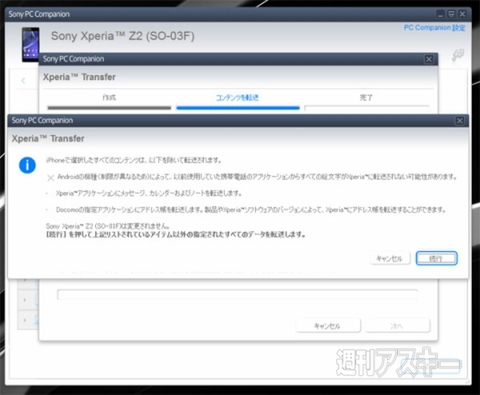
Task: Close the middle Sony PC Companion dialog
Action: click(x=429, y=59)
